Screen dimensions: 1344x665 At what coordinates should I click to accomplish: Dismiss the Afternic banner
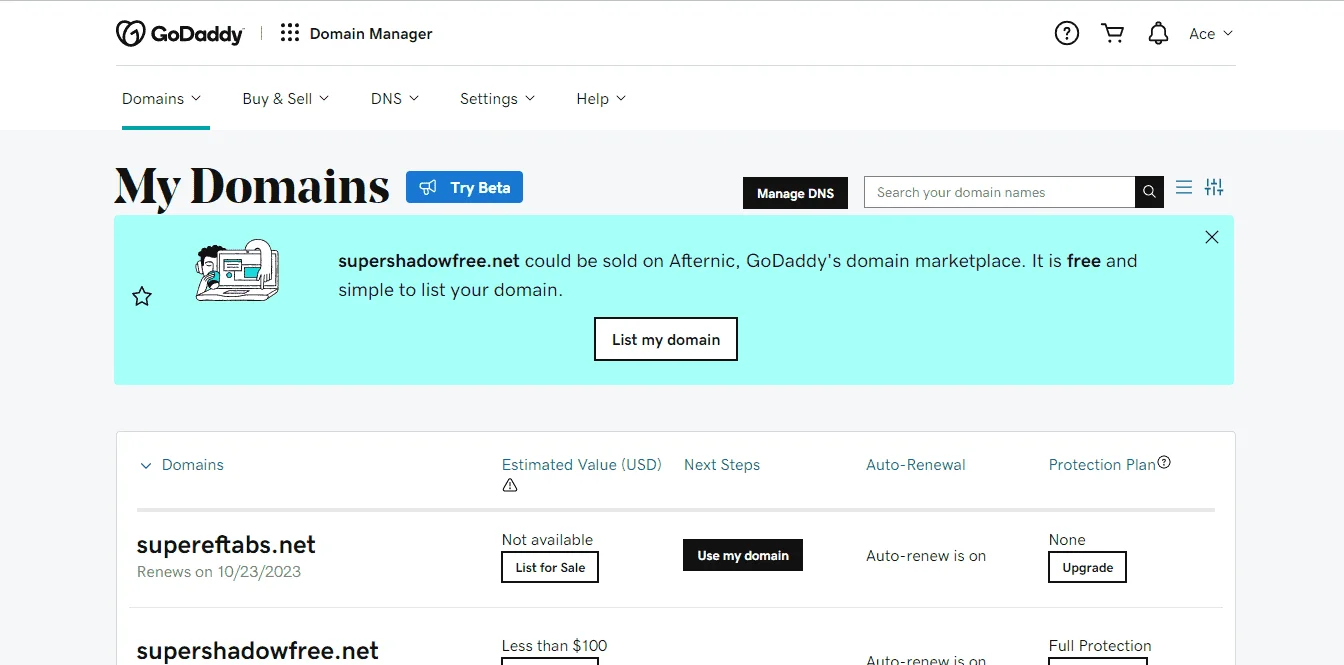pos(1212,237)
